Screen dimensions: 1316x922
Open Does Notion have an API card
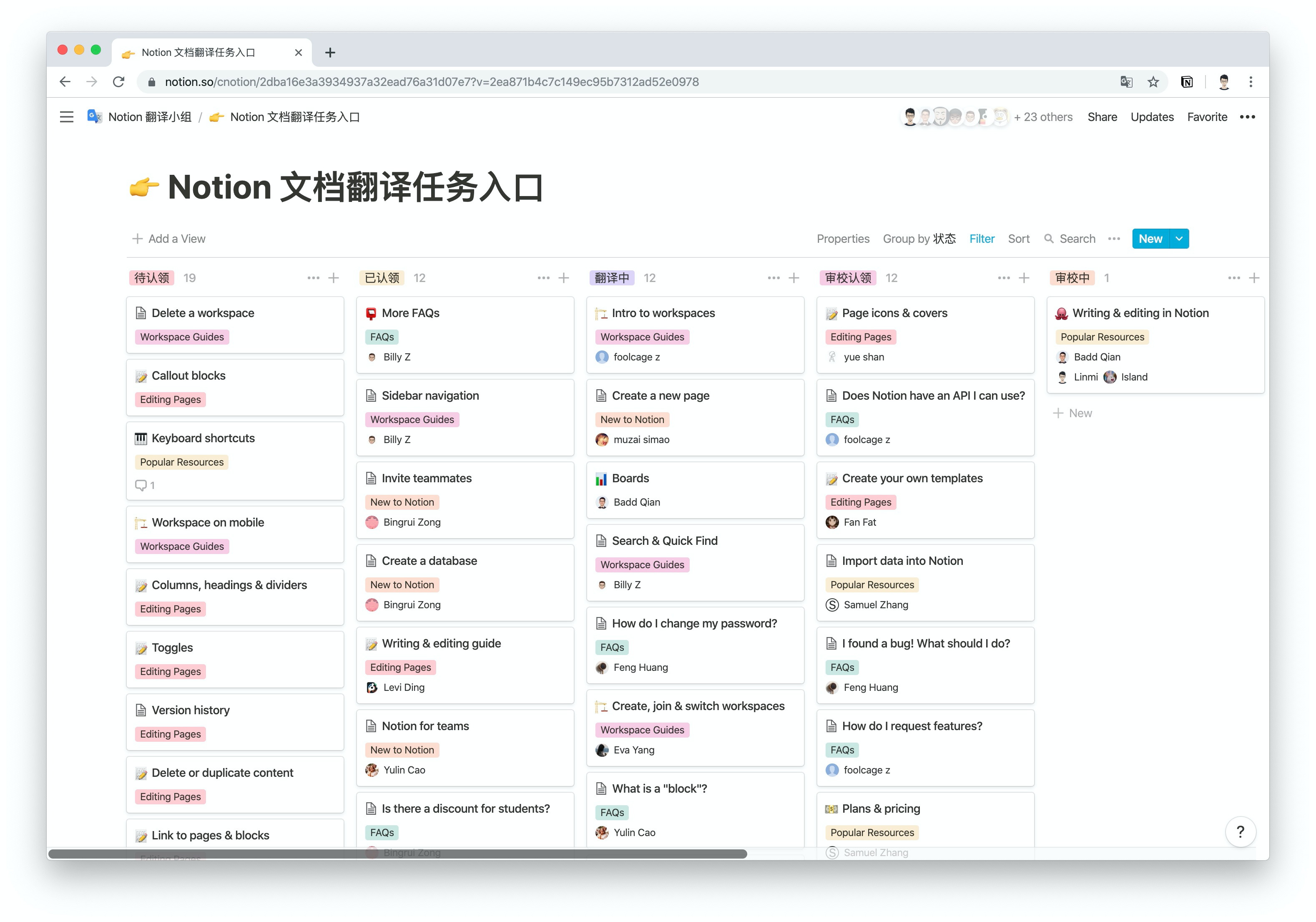pyautogui.click(x=925, y=417)
